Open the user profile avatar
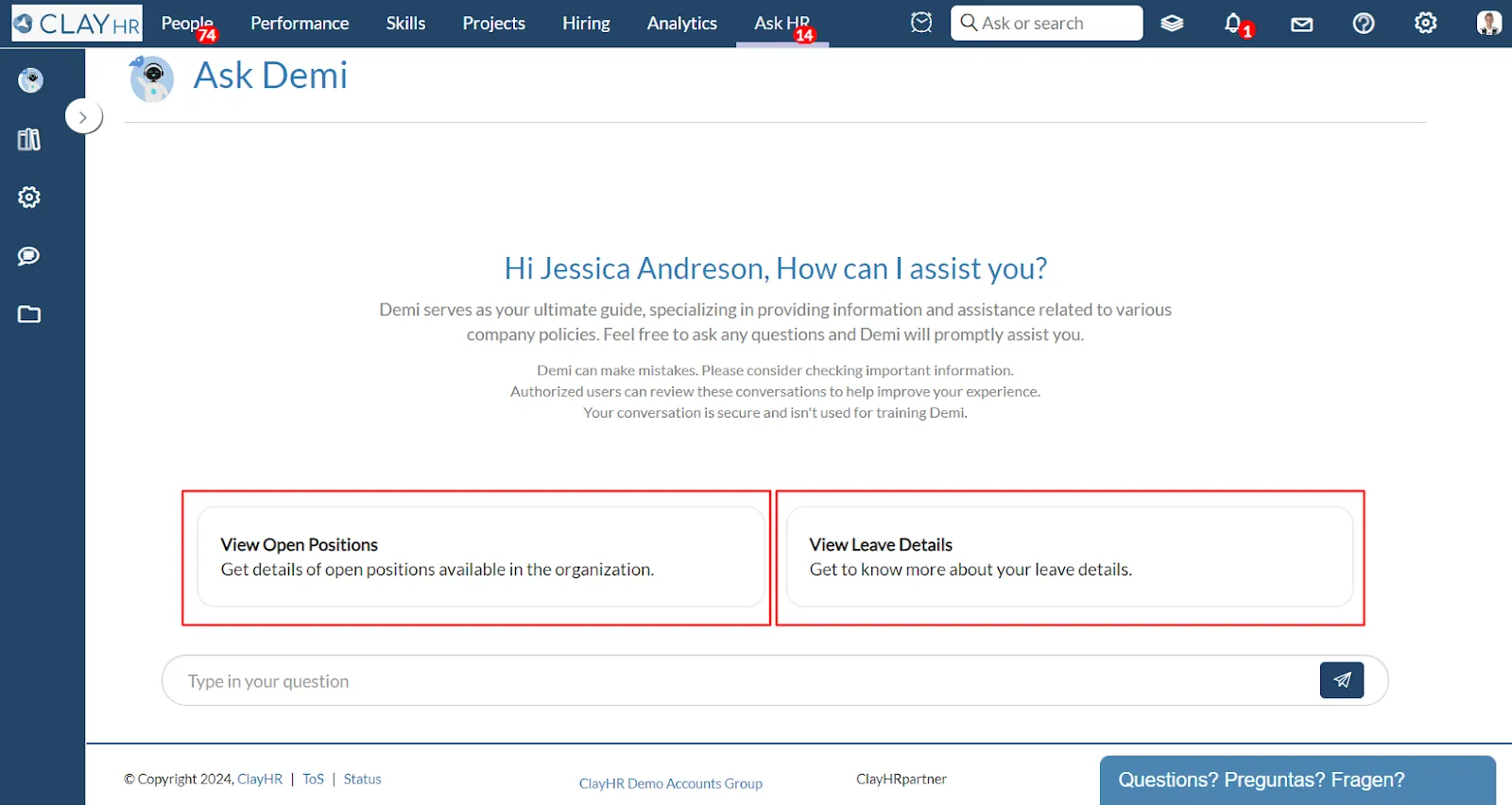This screenshot has height=805, width=1512. click(1488, 24)
